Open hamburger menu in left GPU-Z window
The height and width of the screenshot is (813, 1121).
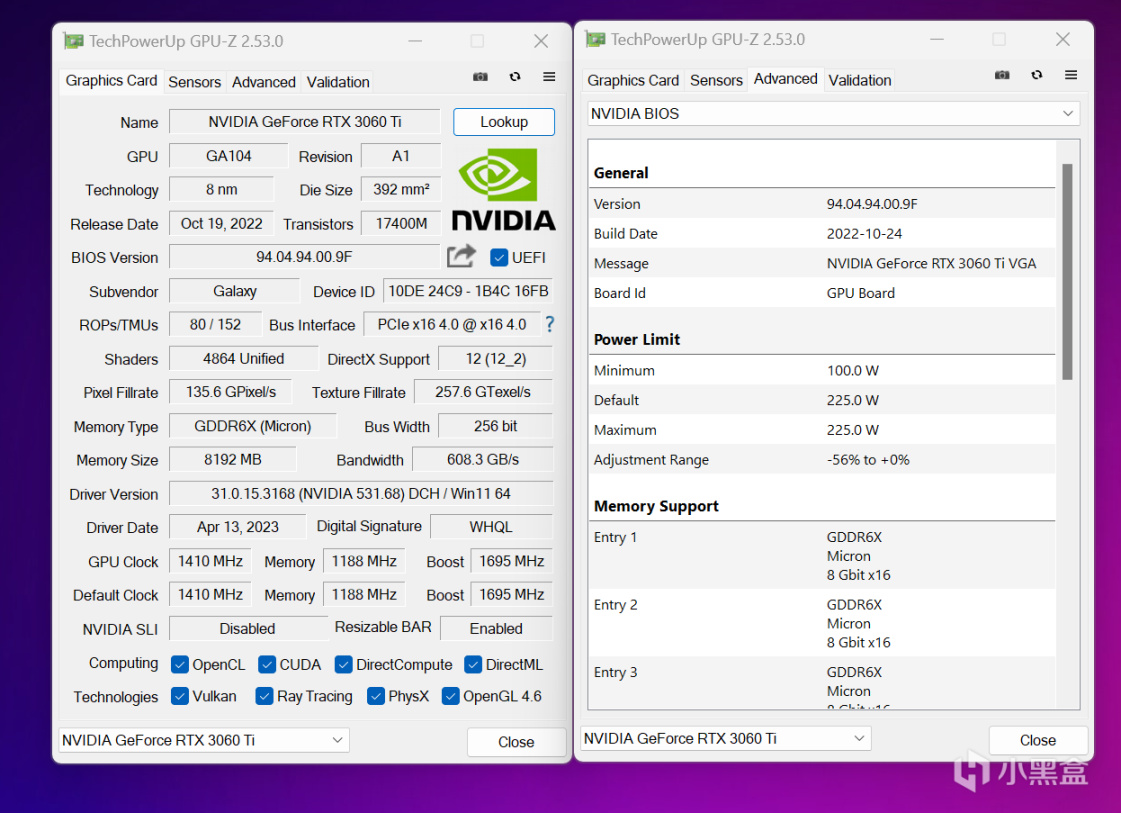pos(549,77)
